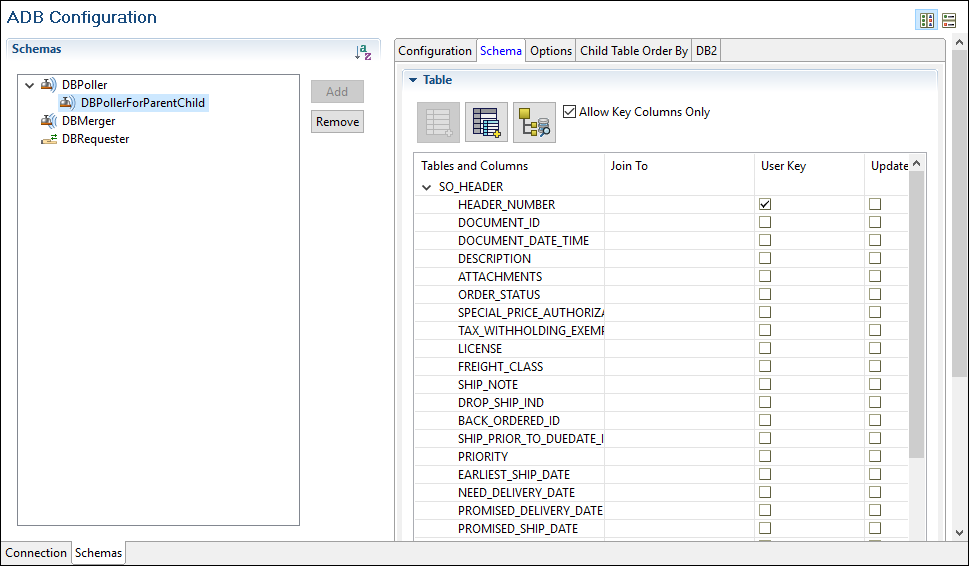The width and height of the screenshot is (969, 566).
Task: Collapse the SO_HEADER table node
Action: 427,187
